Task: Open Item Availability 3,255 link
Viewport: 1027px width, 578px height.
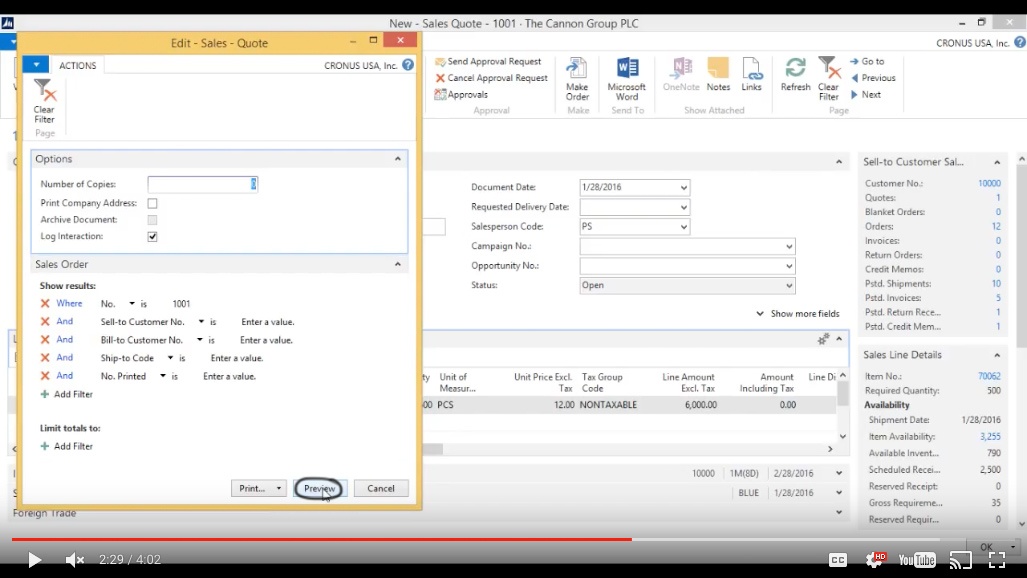Action: coord(990,436)
